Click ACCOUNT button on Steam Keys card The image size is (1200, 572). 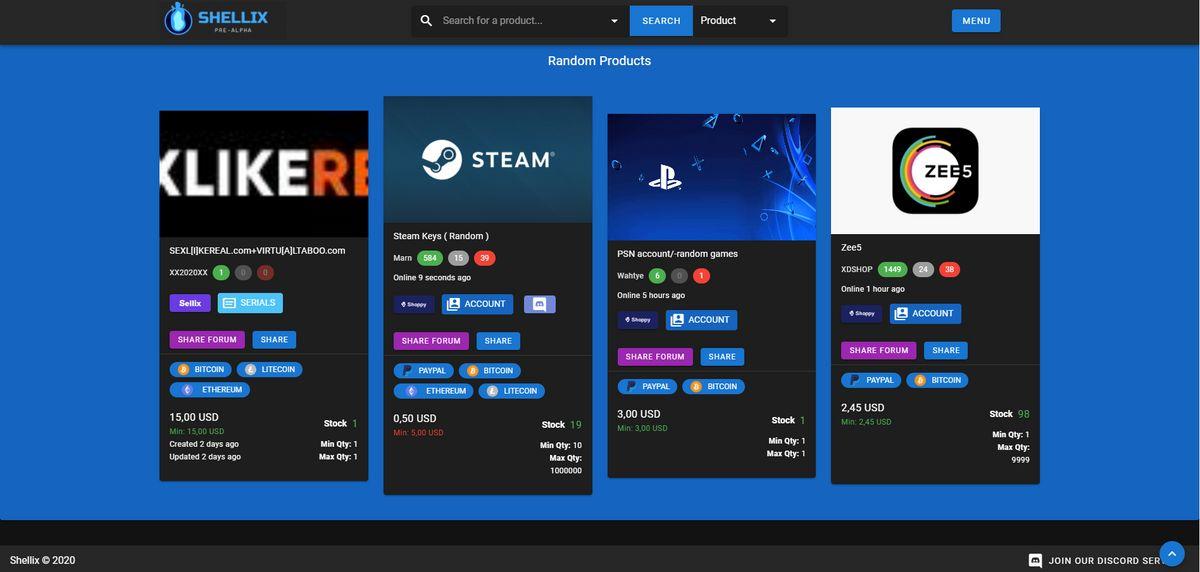(x=477, y=304)
